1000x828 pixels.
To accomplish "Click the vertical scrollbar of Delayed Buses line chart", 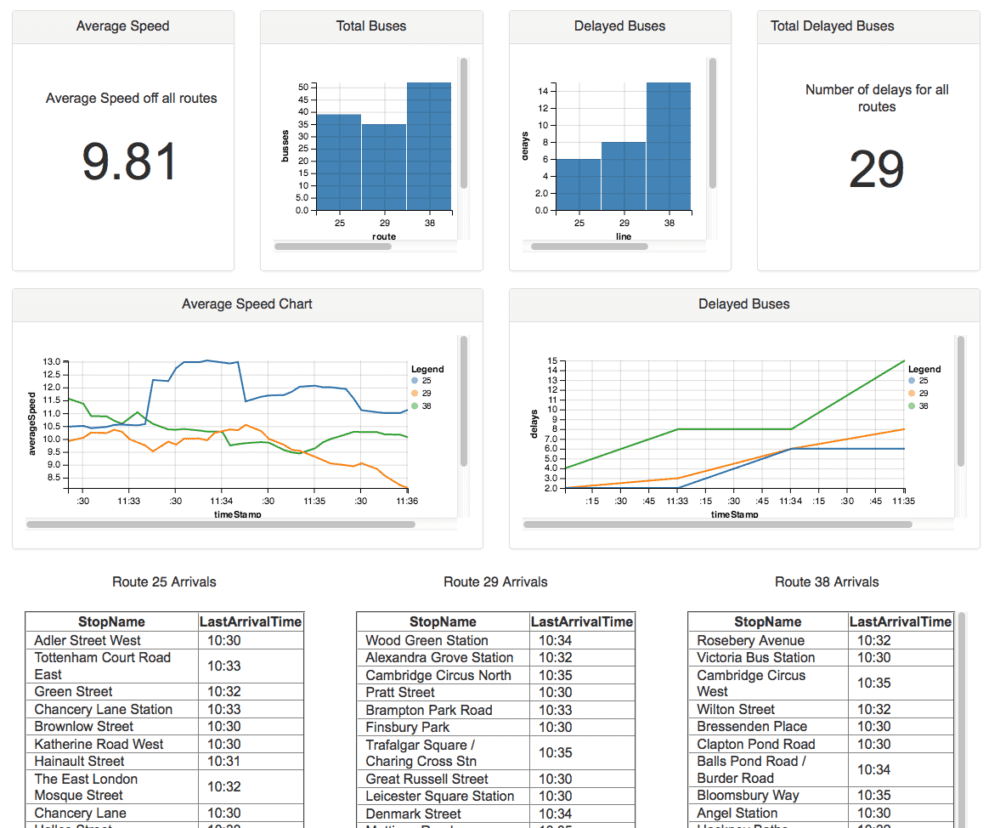I will tap(961, 400).
